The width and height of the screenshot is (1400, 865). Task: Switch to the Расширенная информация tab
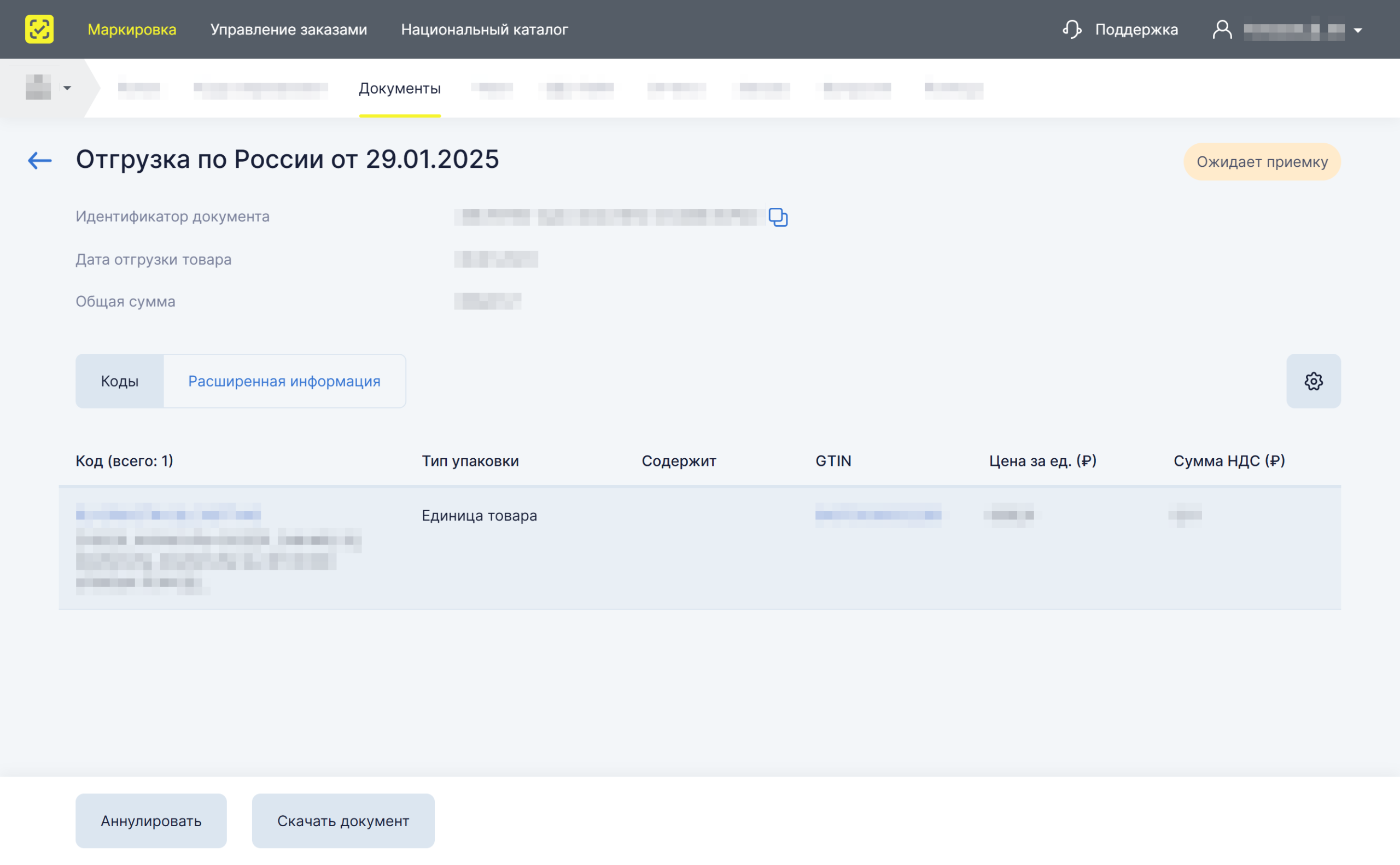(284, 381)
